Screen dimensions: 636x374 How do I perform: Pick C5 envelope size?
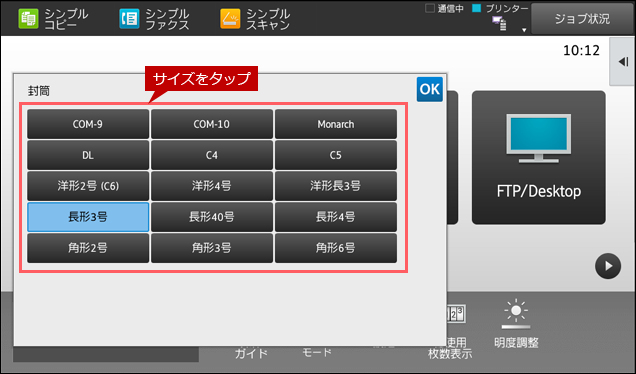pyautogui.click(x=336, y=155)
